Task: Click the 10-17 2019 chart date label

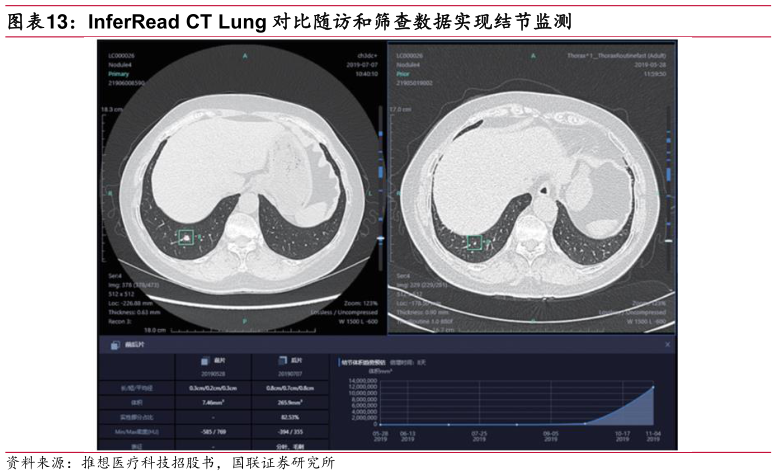Action: tap(622, 436)
